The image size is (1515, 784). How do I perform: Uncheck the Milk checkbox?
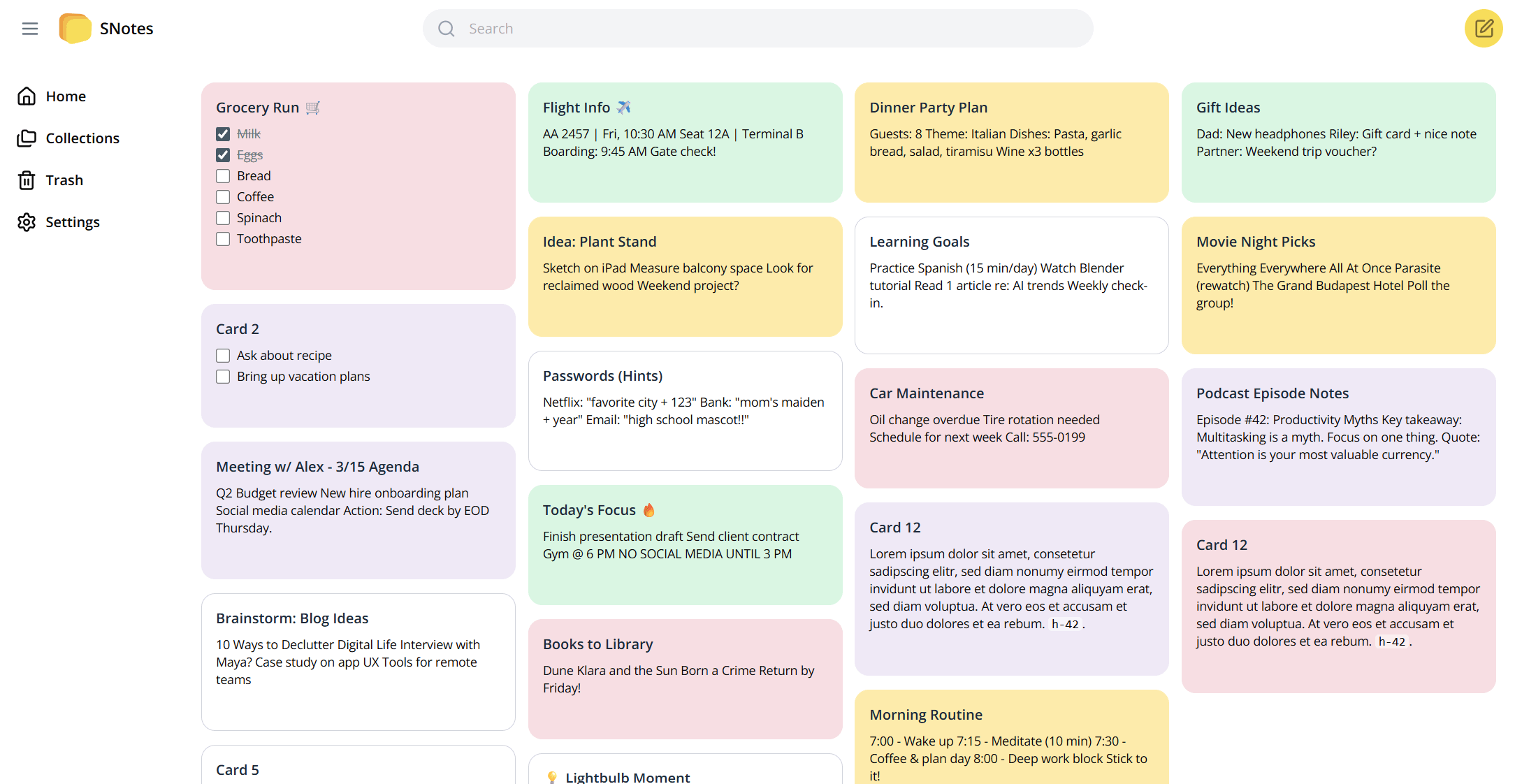point(223,134)
